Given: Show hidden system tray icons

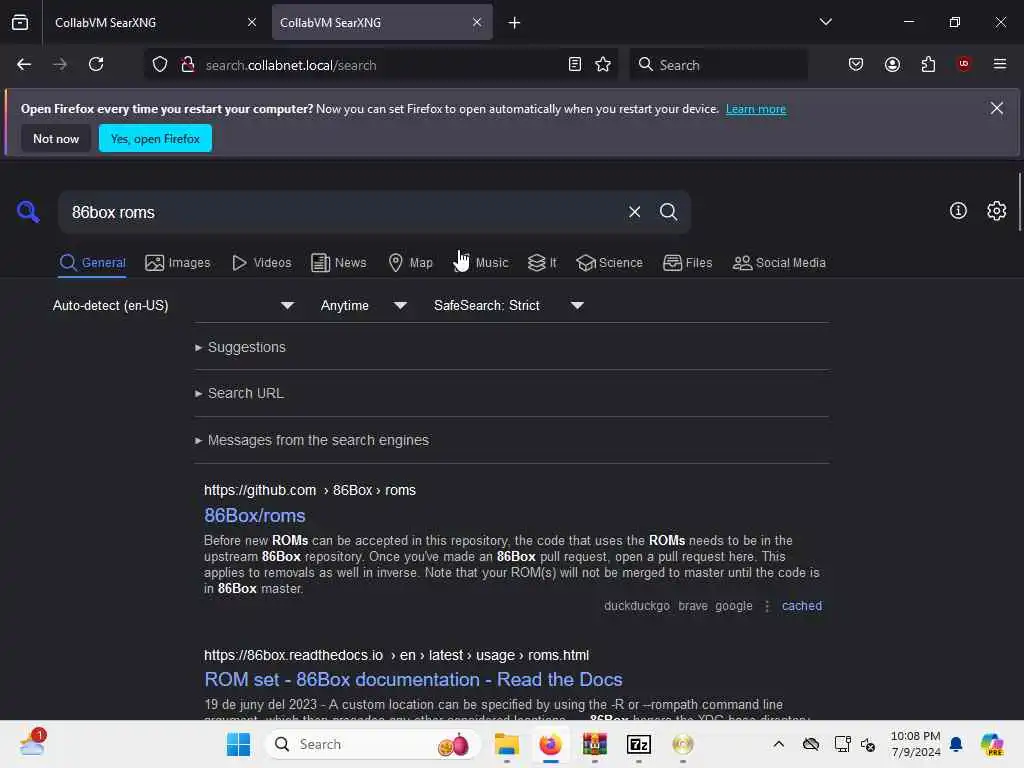Looking at the screenshot, I should 778,744.
